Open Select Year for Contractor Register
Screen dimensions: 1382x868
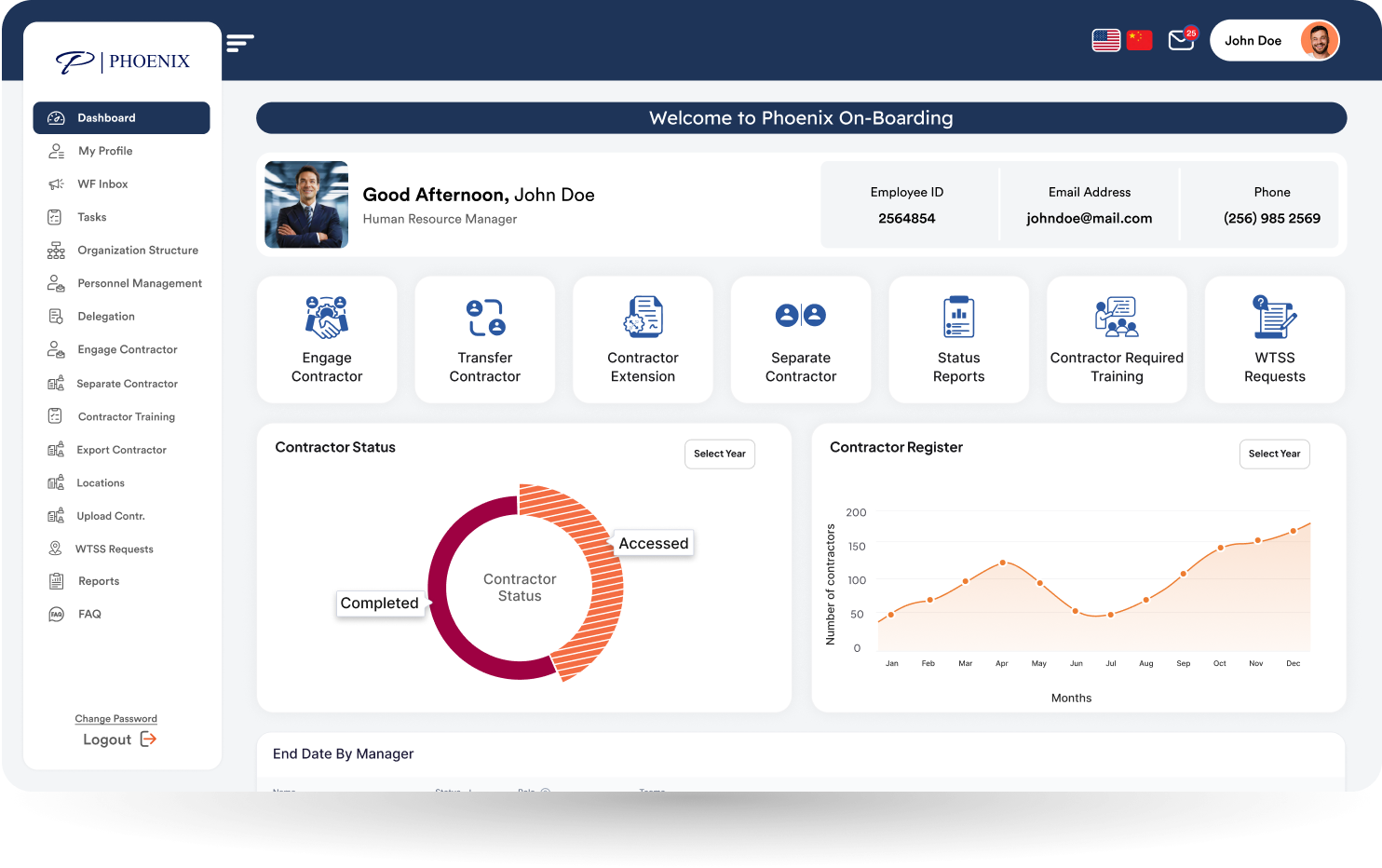[1274, 454]
